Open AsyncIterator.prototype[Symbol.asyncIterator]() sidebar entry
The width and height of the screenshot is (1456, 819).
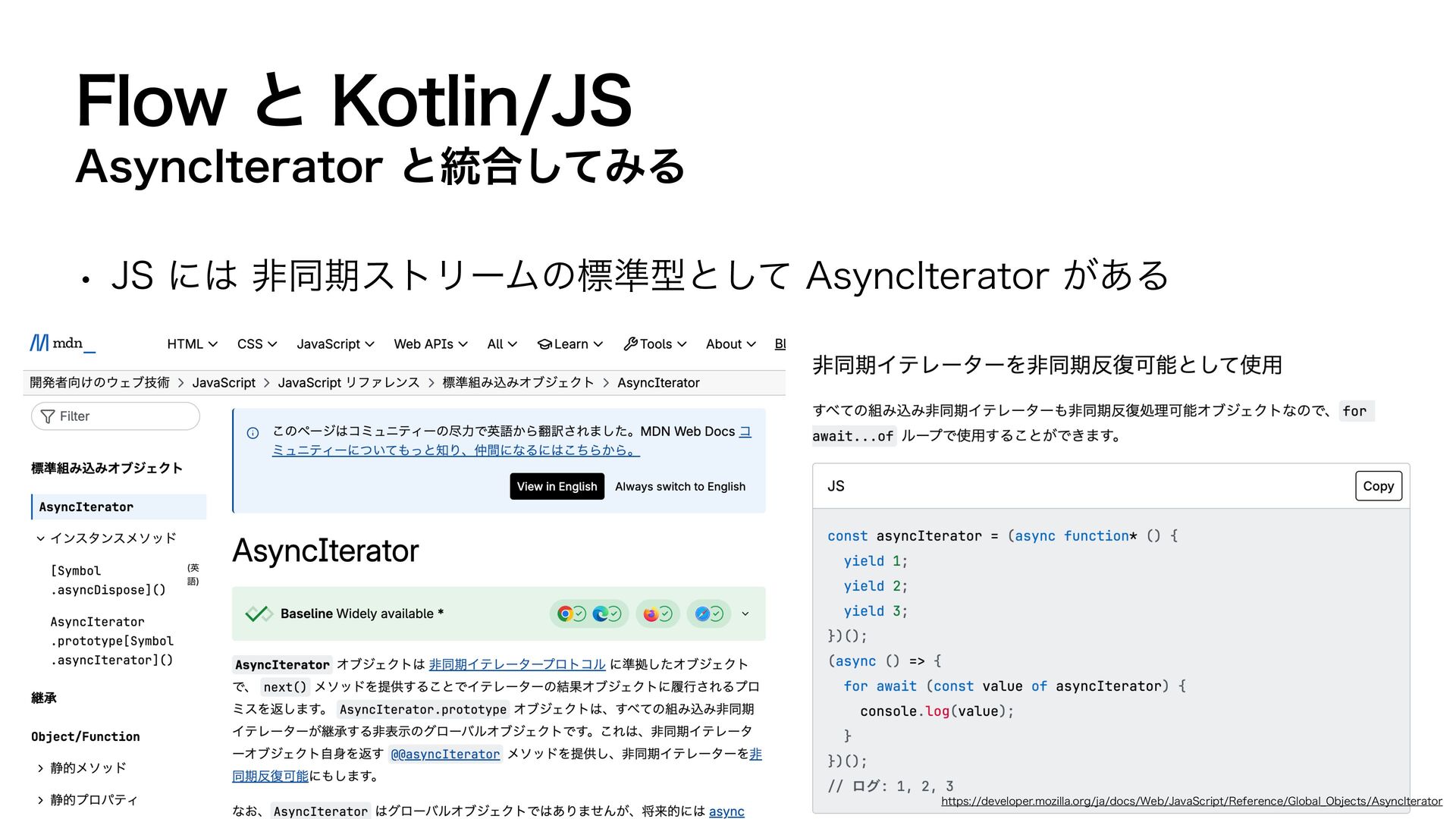pyautogui.click(x=112, y=641)
